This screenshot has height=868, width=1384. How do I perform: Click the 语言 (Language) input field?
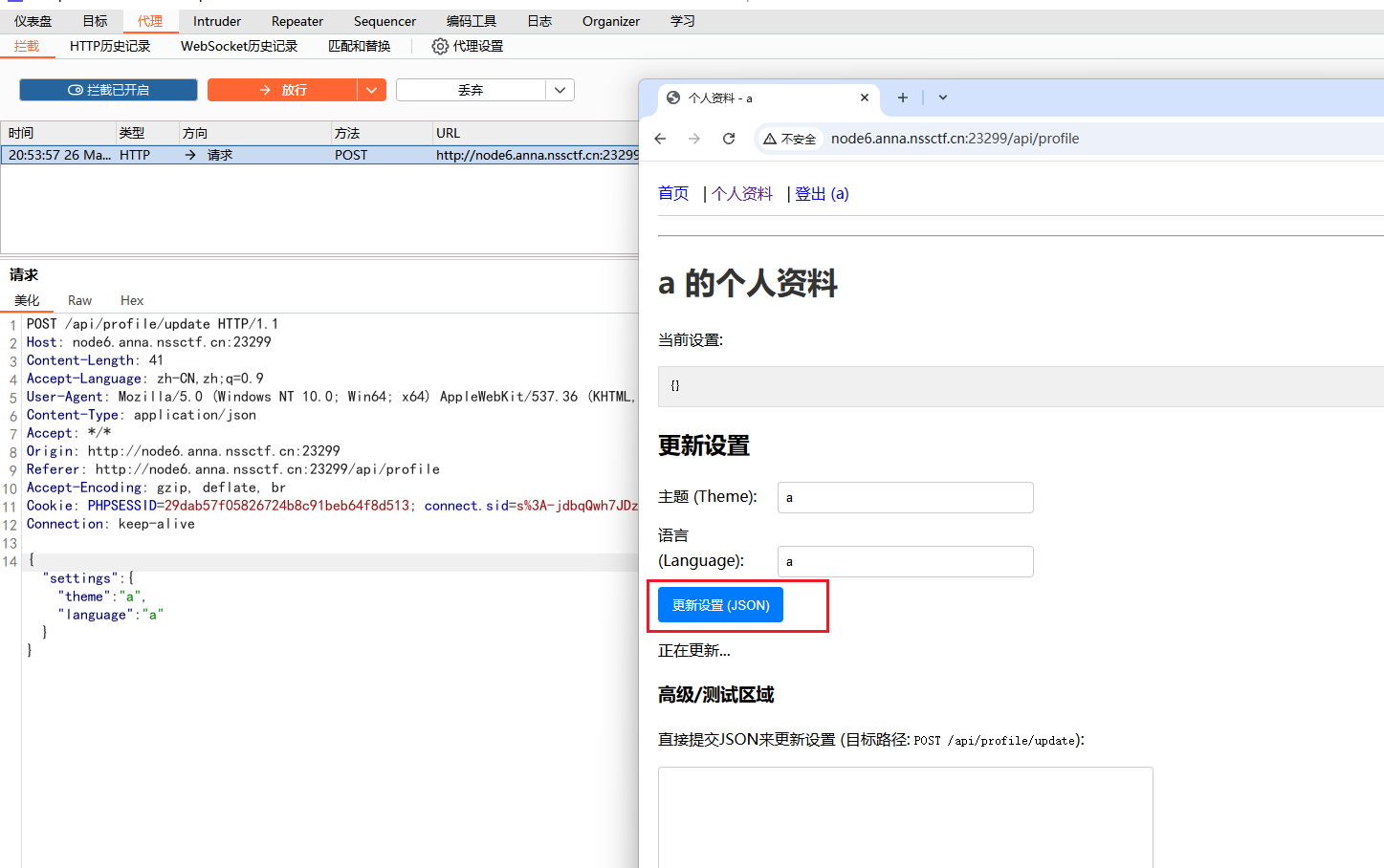tap(906, 561)
